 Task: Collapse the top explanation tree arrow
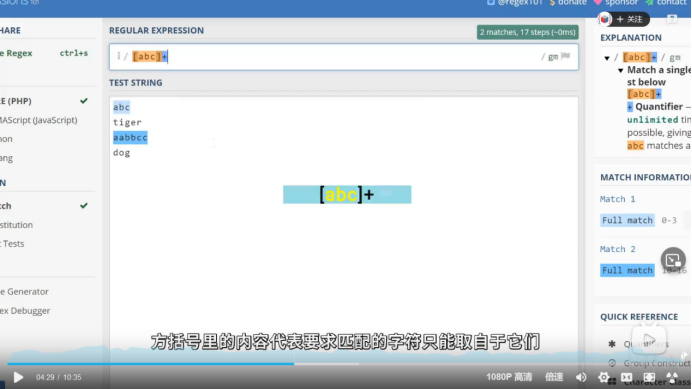click(607, 58)
